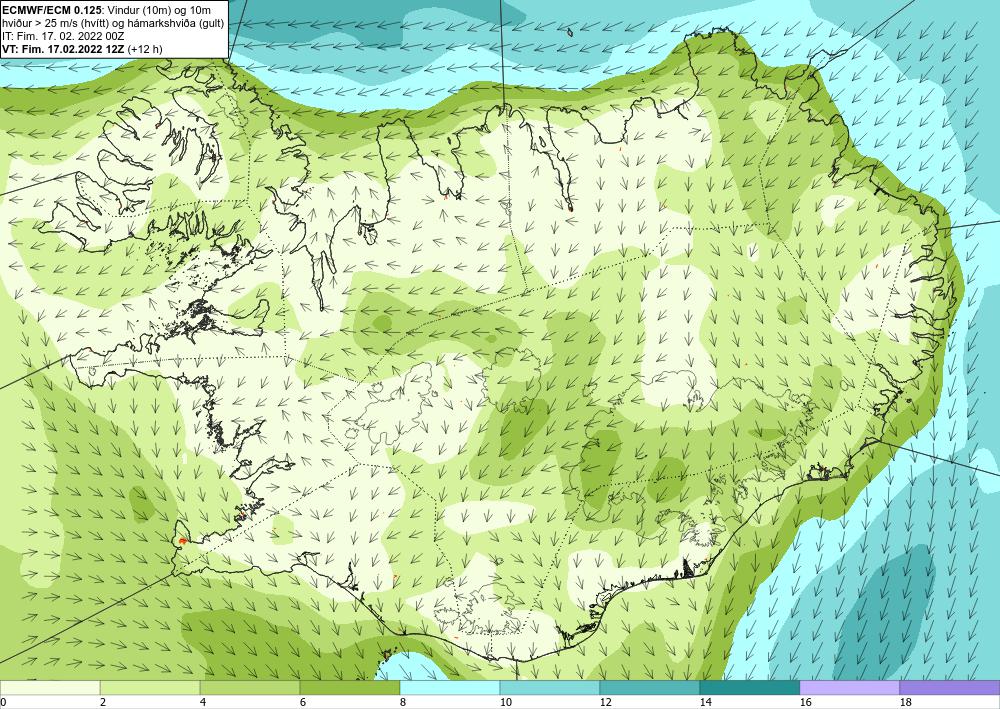Viewport: 1000px width, 709px height.
Task: Click the legend scale label "10"
Action: [505, 703]
